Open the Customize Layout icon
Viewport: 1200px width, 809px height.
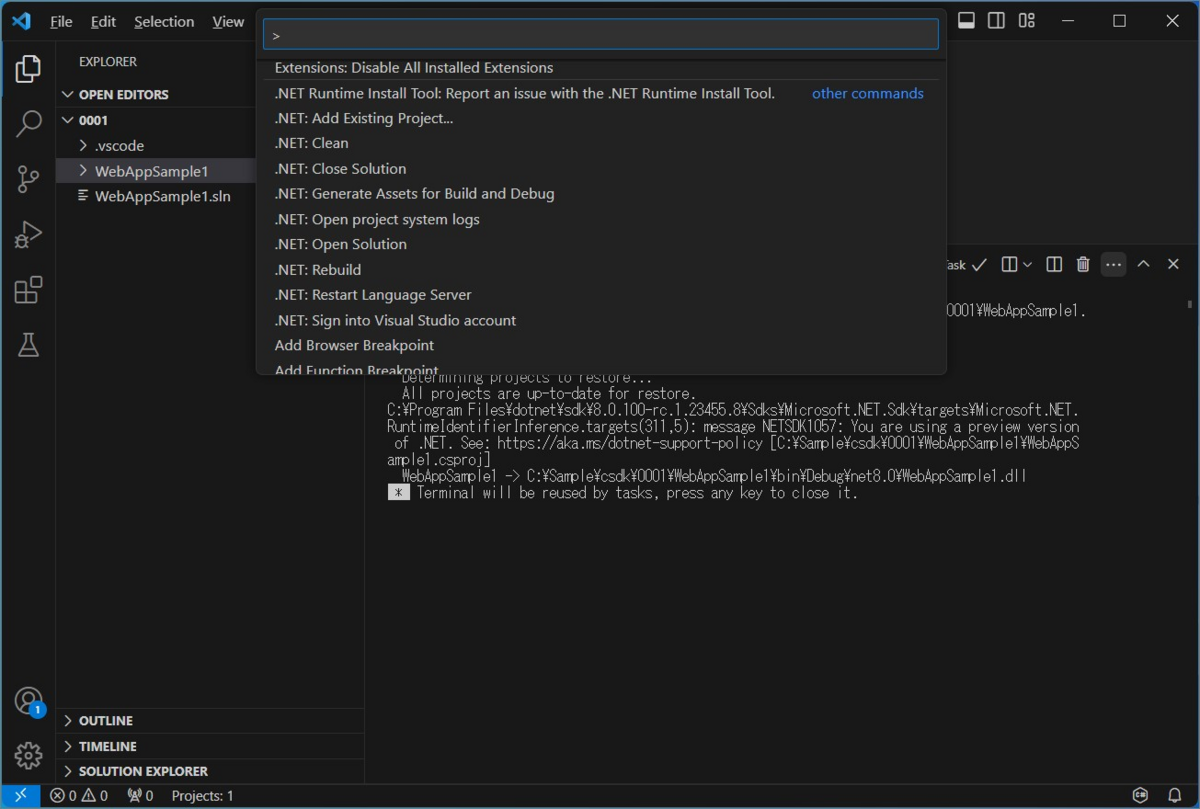tap(1027, 21)
